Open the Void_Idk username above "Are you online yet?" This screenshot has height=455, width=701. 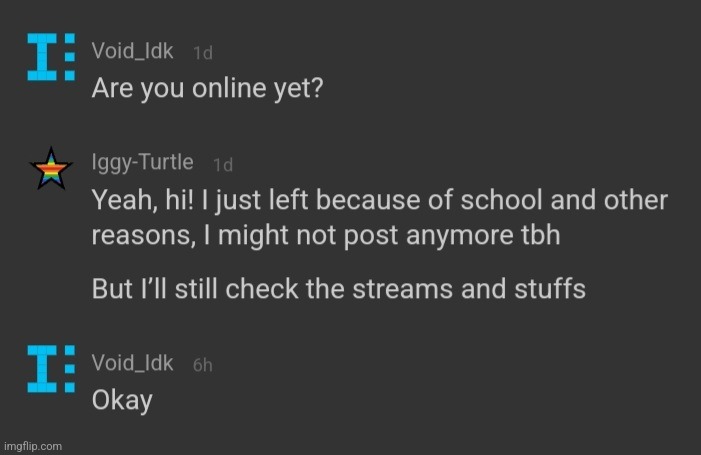132,51
